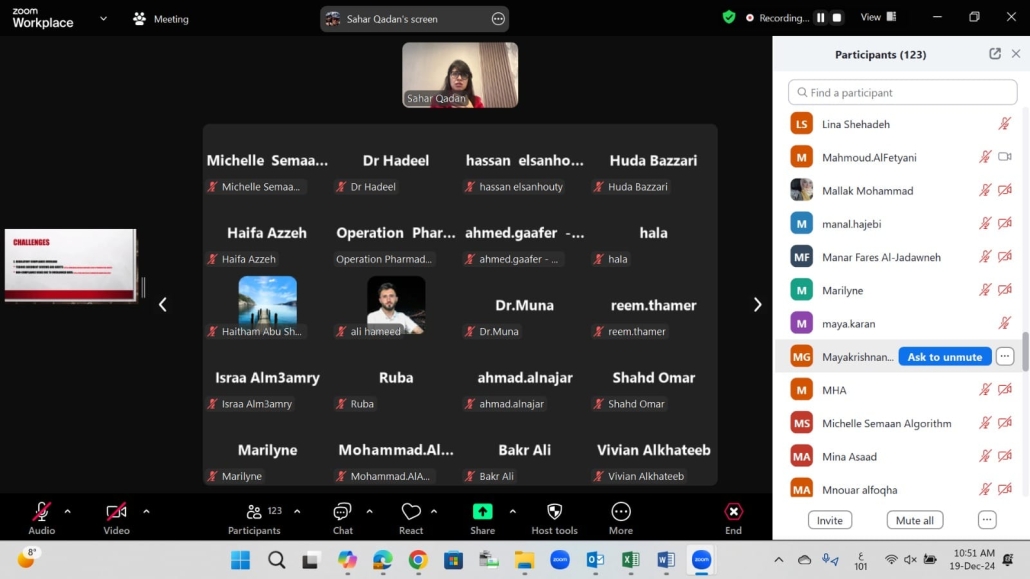Click the encryption shield icon
Image resolution: width=1030 pixels, height=579 pixels.
coord(729,17)
